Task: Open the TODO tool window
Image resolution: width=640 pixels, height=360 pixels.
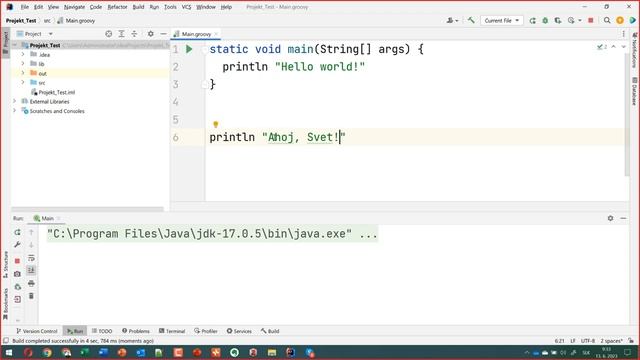Action: pyautogui.click(x=102, y=331)
